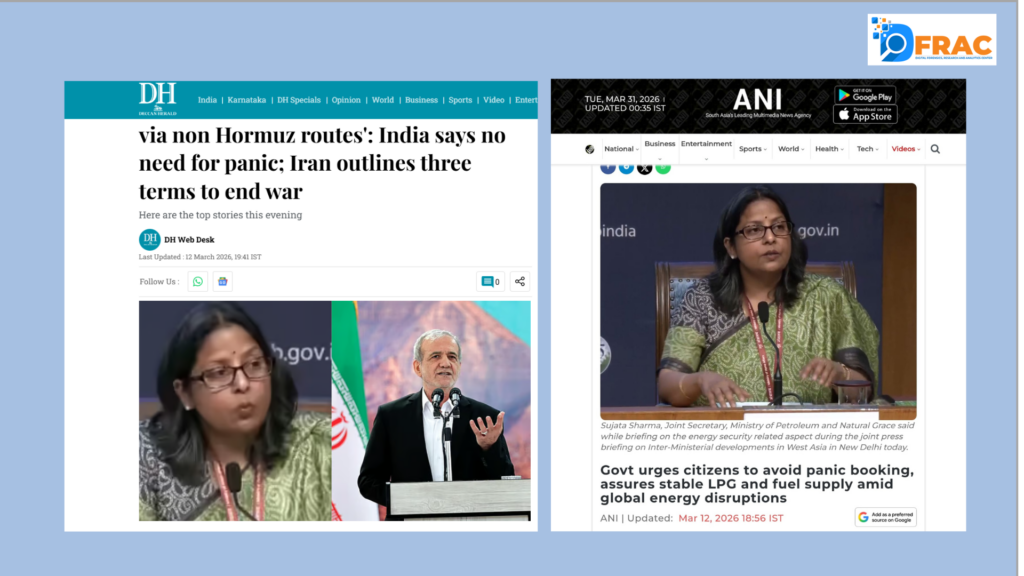Click the Govt urges citizens headline

point(757,484)
